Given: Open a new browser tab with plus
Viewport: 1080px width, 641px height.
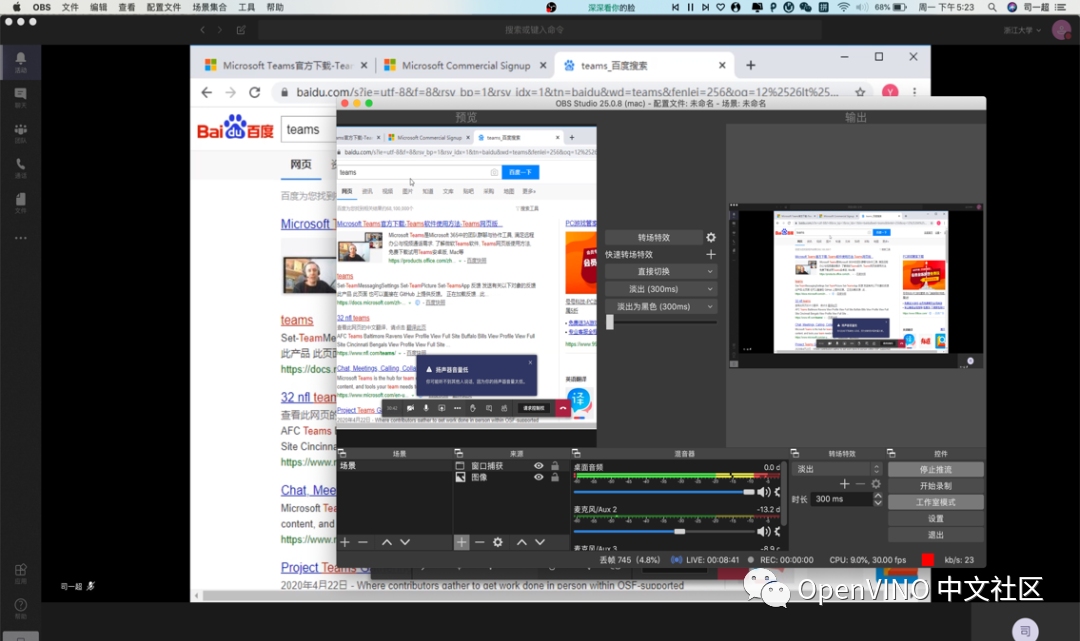Looking at the screenshot, I should 751,65.
